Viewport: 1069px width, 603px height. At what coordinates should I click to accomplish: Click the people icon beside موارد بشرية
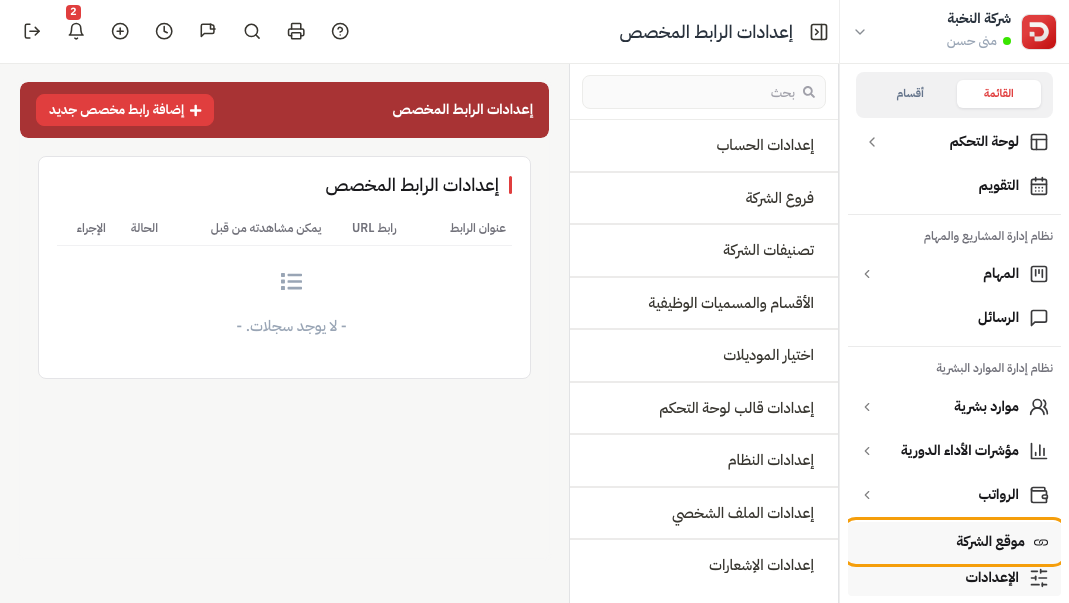(x=1038, y=407)
